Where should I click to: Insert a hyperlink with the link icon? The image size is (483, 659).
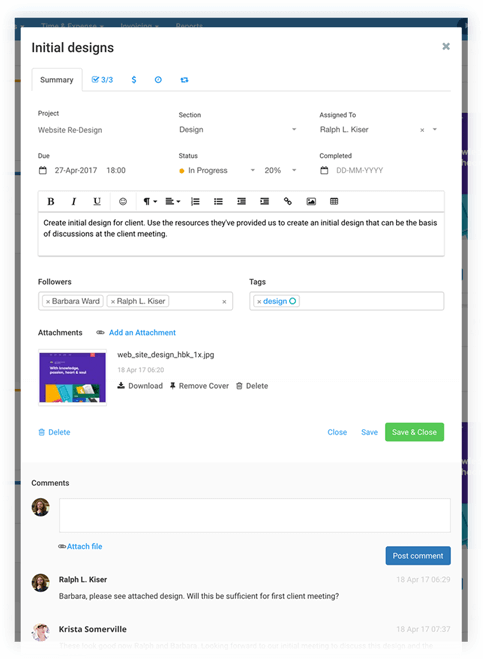click(288, 202)
